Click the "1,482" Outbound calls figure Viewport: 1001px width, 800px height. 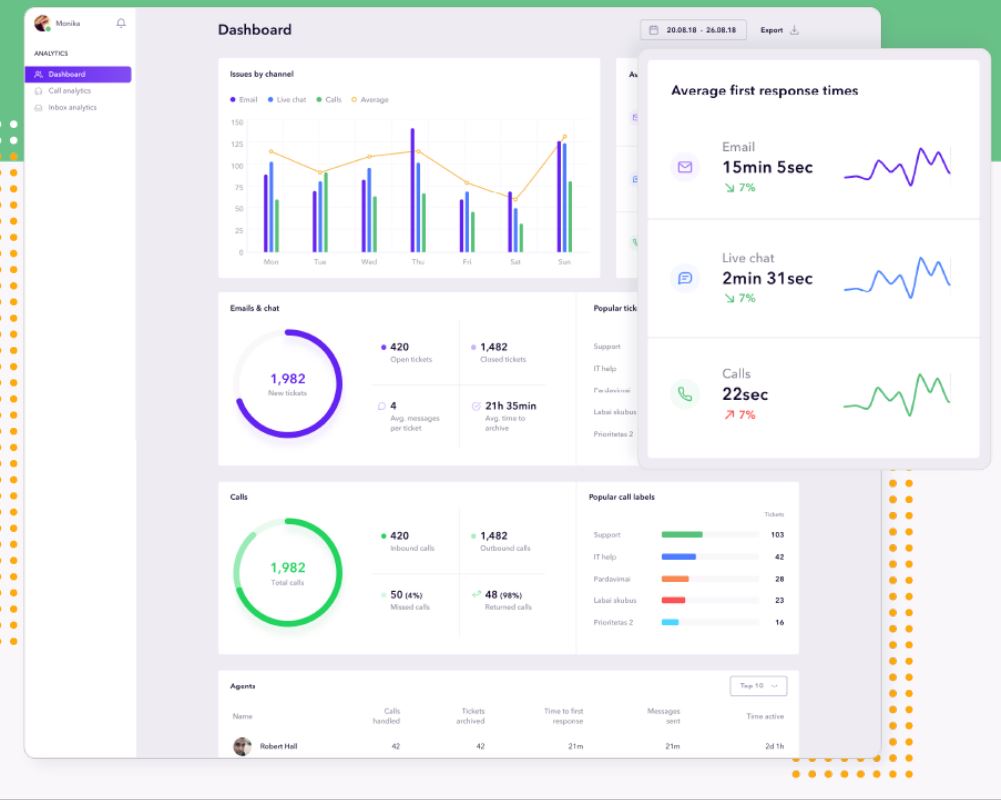[493, 536]
